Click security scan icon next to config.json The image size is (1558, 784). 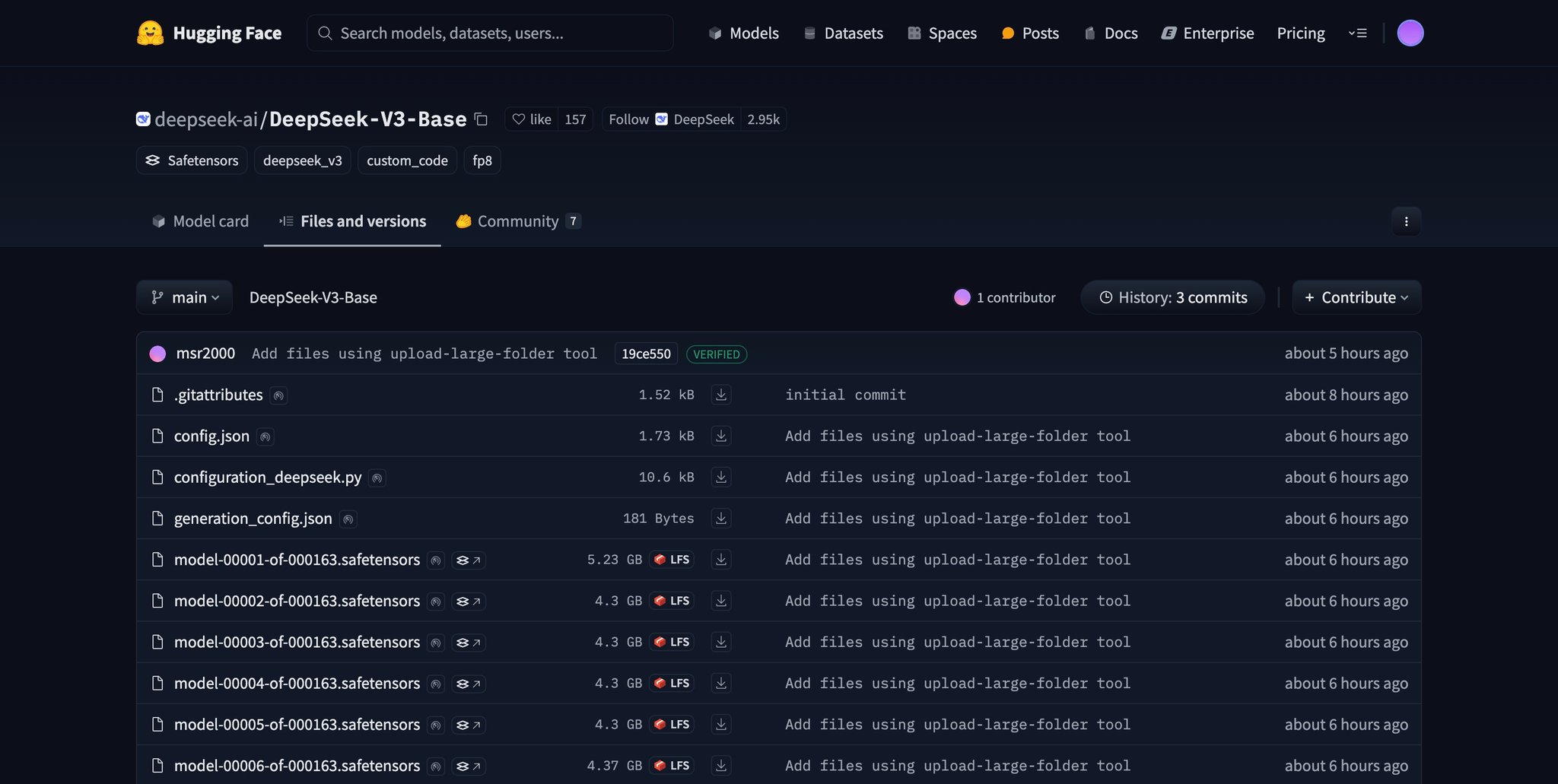265,436
